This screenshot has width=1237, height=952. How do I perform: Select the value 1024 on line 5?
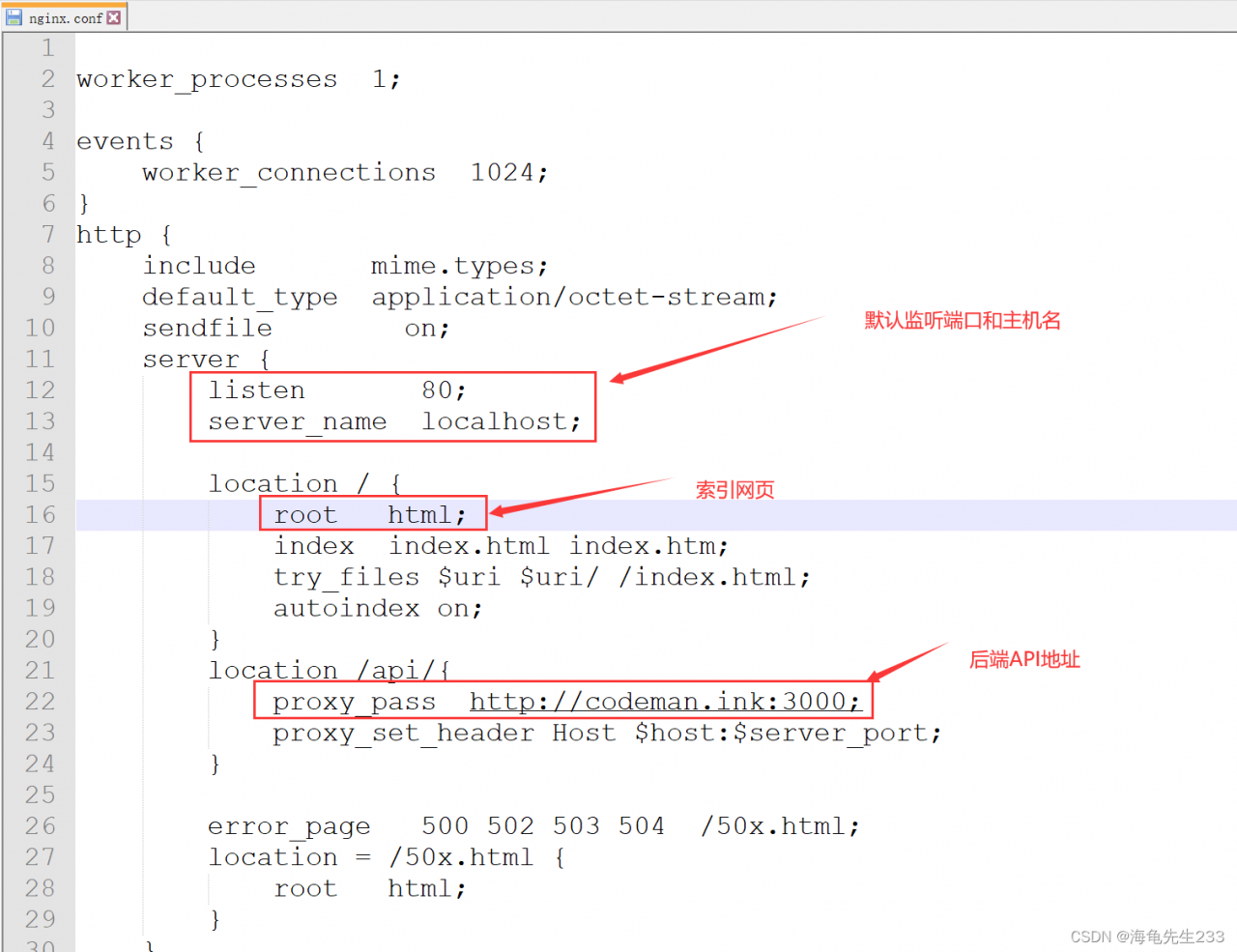coord(502,173)
